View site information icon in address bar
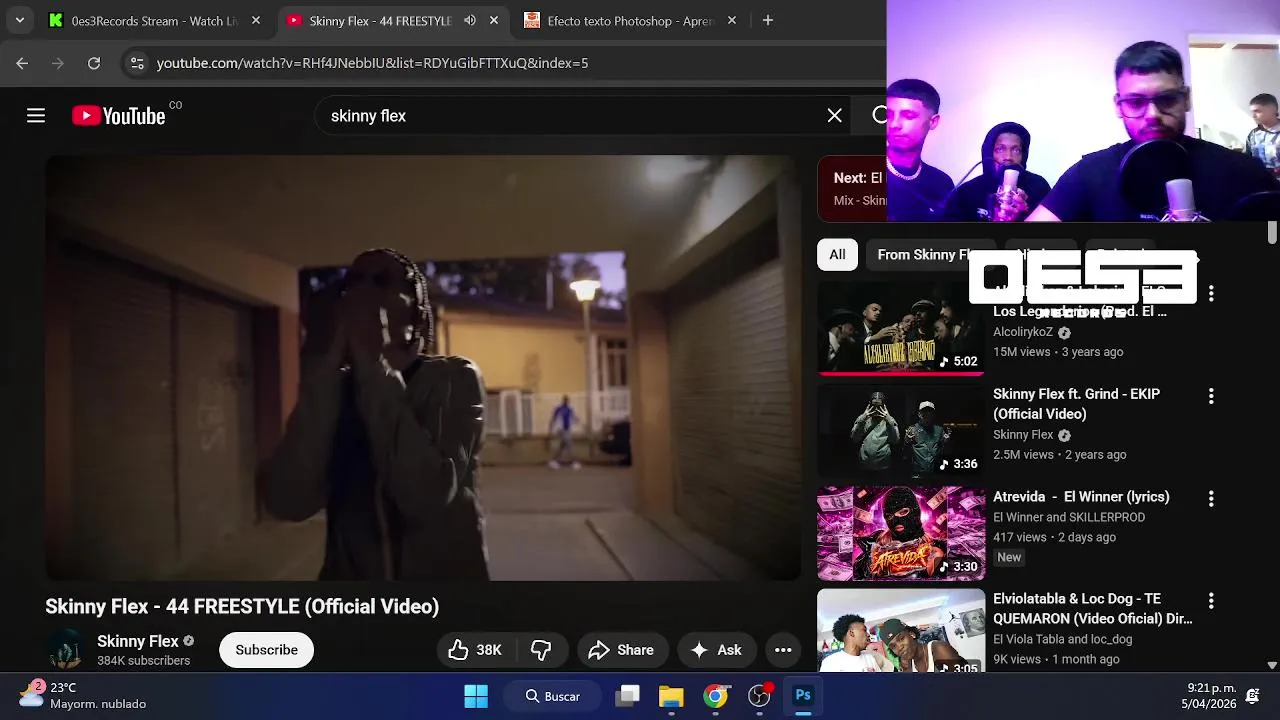The width and height of the screenshot is (1280, 720). [137, 63]
